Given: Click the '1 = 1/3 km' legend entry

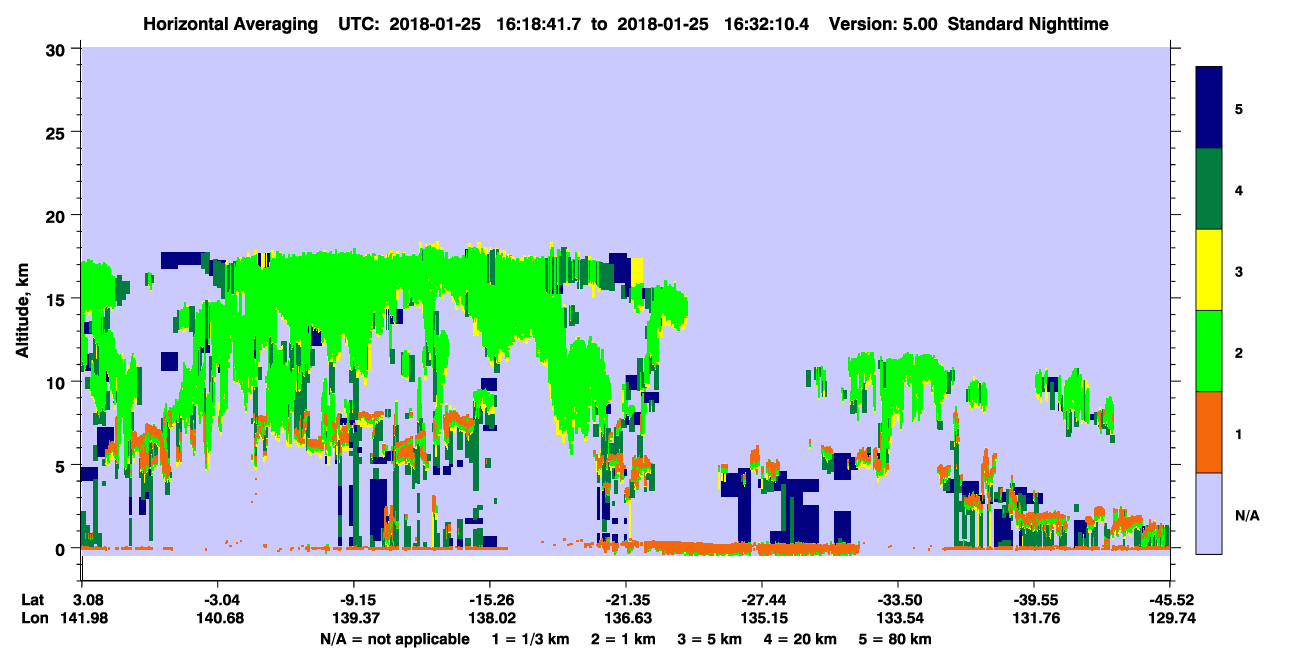Looking at the screenshot, I should click(529, 638).
